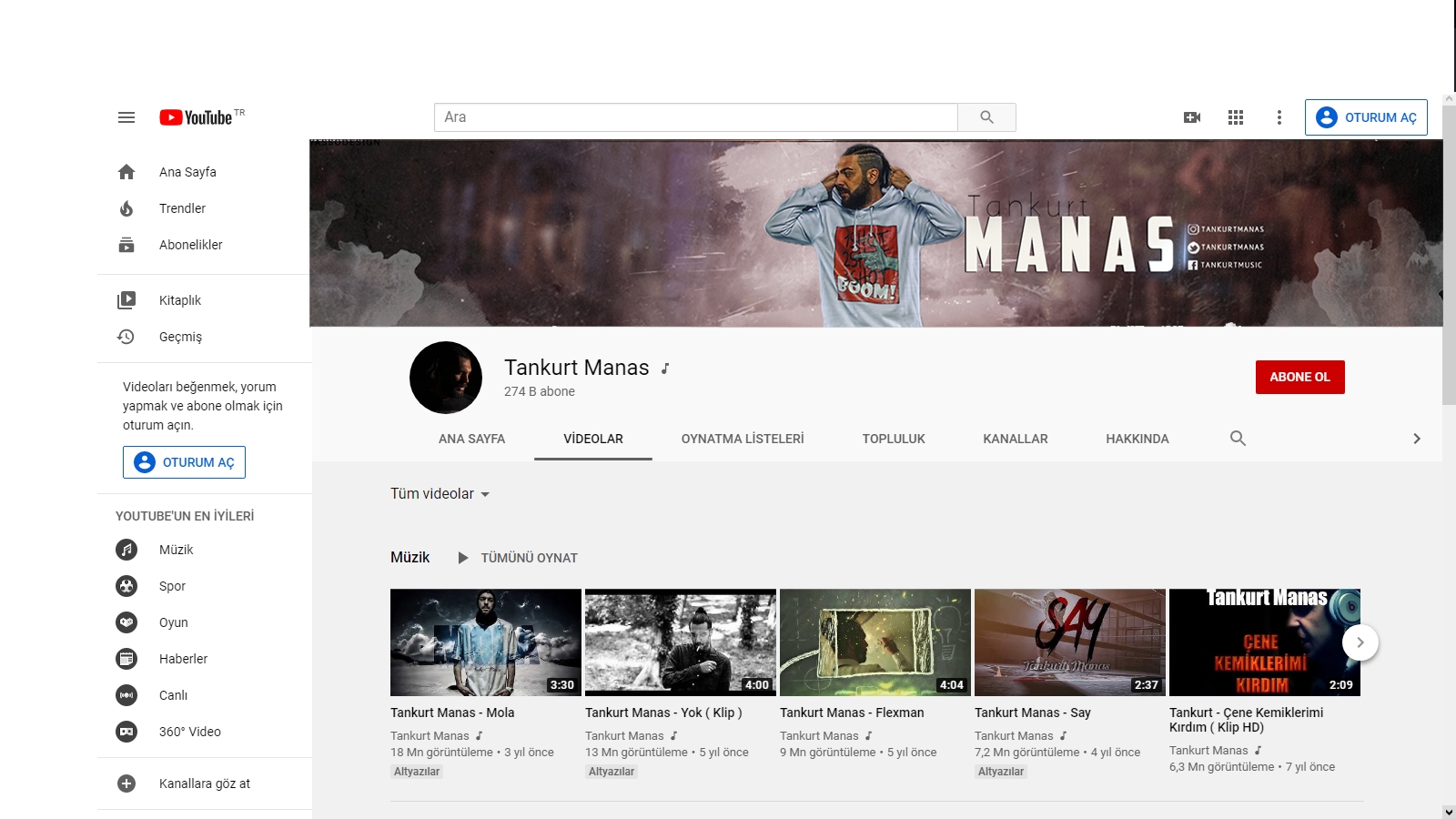Click the Trendler flame icon
Image resolution: width=1456 pixels, height=819 pixels.
[126, 208]
